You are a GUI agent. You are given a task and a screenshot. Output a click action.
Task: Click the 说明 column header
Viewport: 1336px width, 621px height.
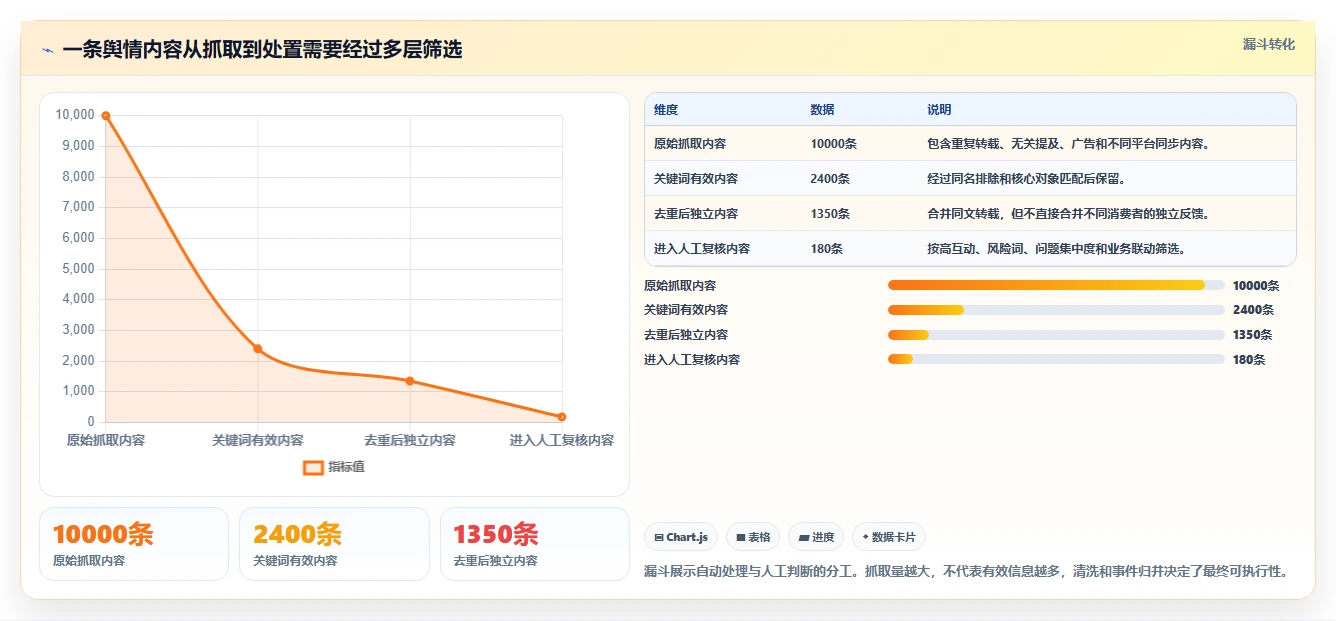coord(939,110)
